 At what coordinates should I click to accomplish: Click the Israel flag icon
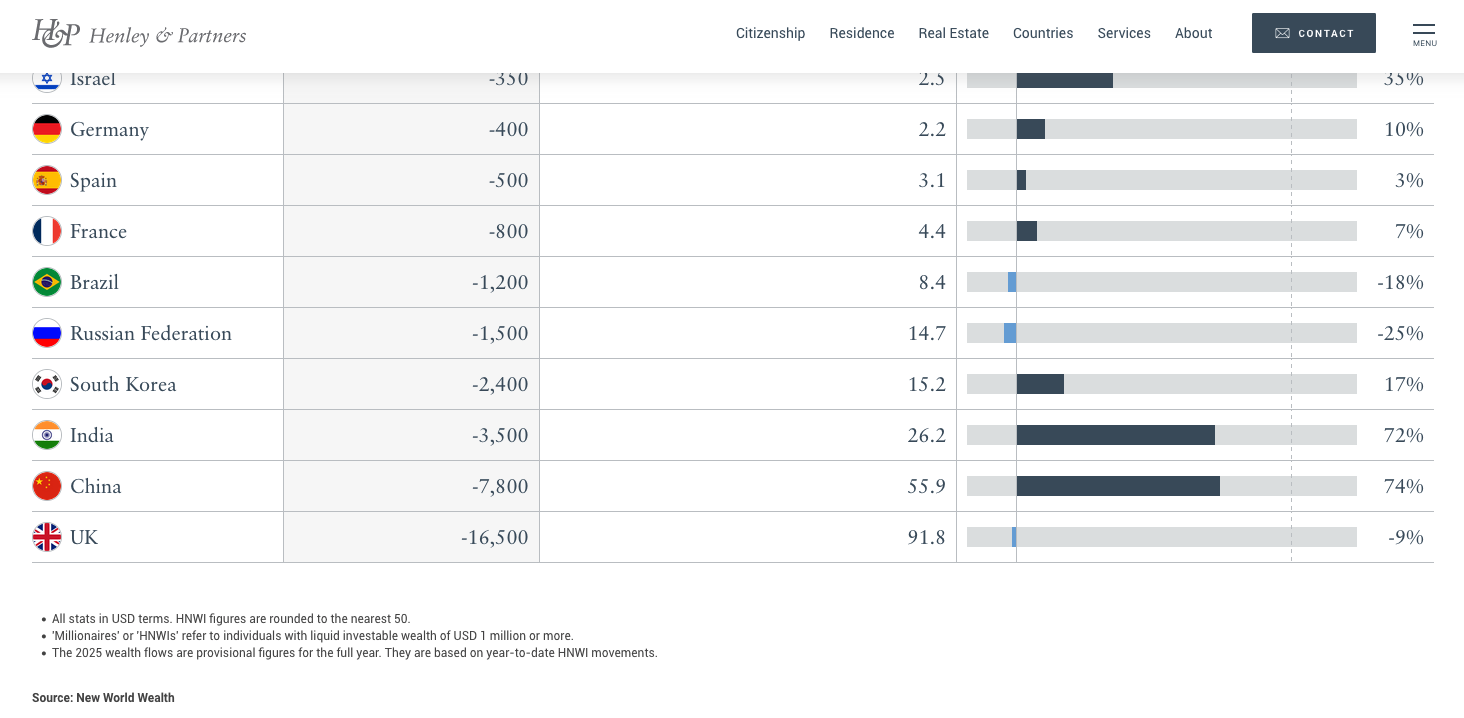click(47, 78)
